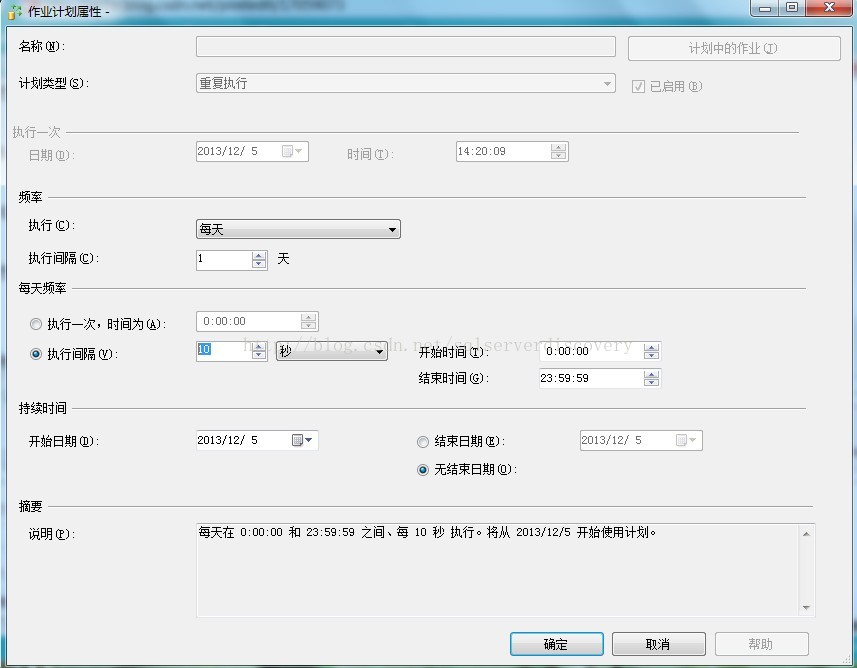Click summary box scroll down arrow
The width and height of the screenshot is (857, 668).
point(806,608)
